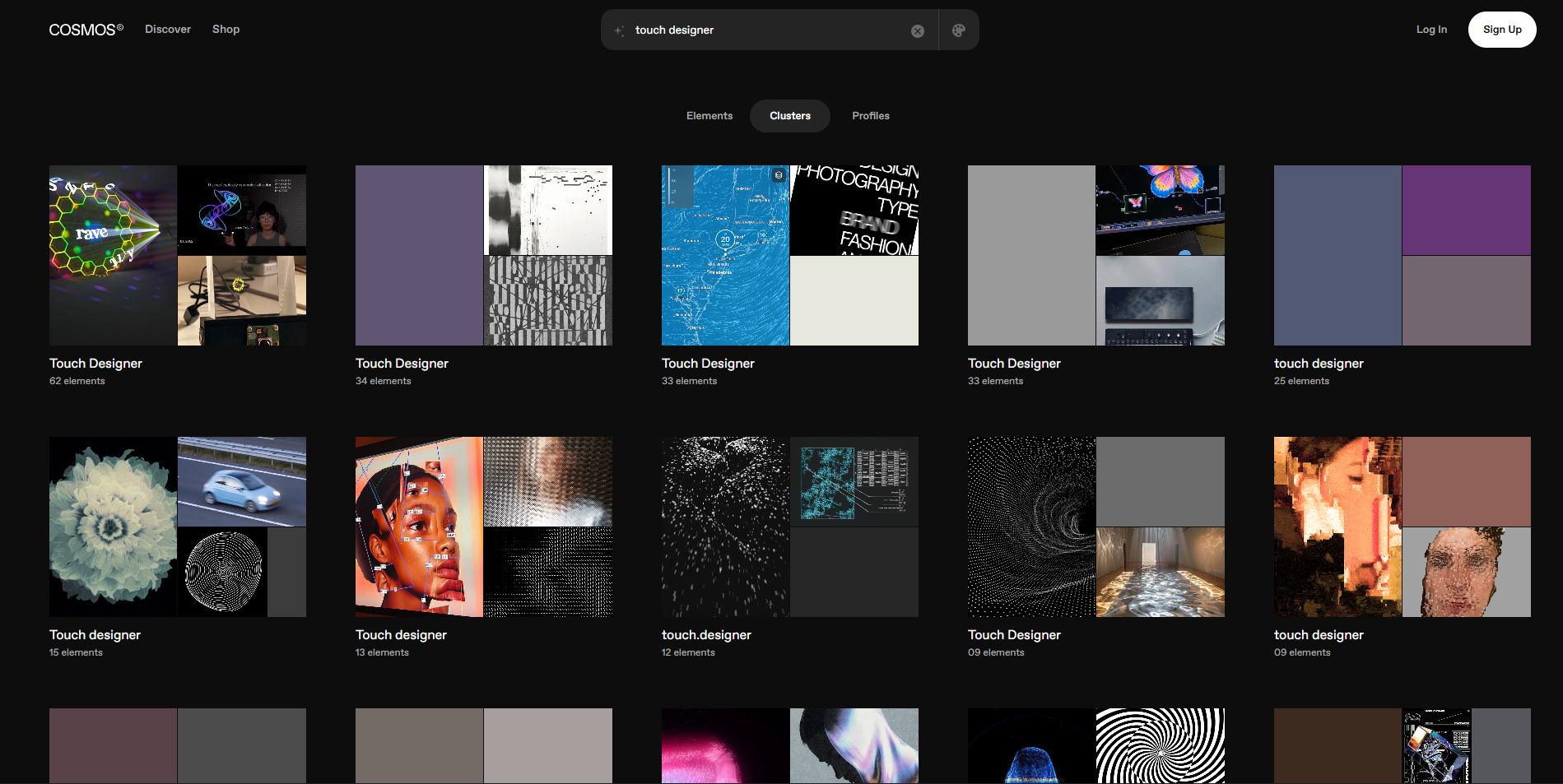Click the sparkle icon in the search bar
Image resolution: width=1563 pixels, height=784 pixels.
[619, 30]
